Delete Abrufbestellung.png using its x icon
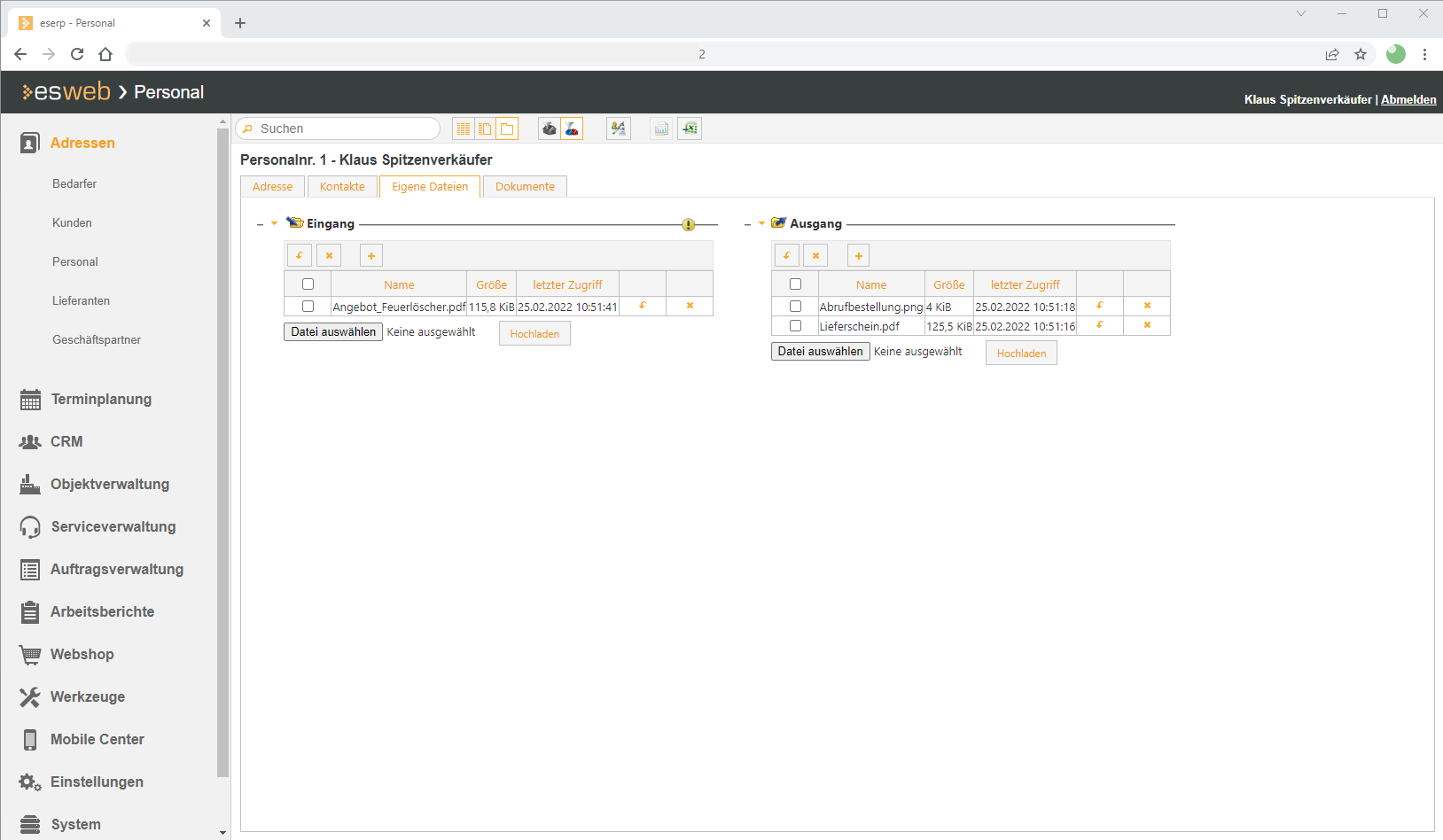This screenshot has height=840, width=1443. [1147, 306]
